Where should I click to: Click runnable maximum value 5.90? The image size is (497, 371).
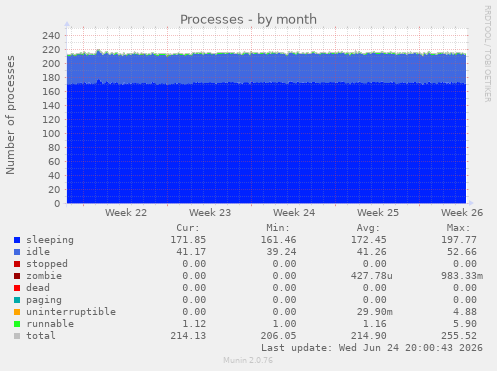tap(465, 324)
